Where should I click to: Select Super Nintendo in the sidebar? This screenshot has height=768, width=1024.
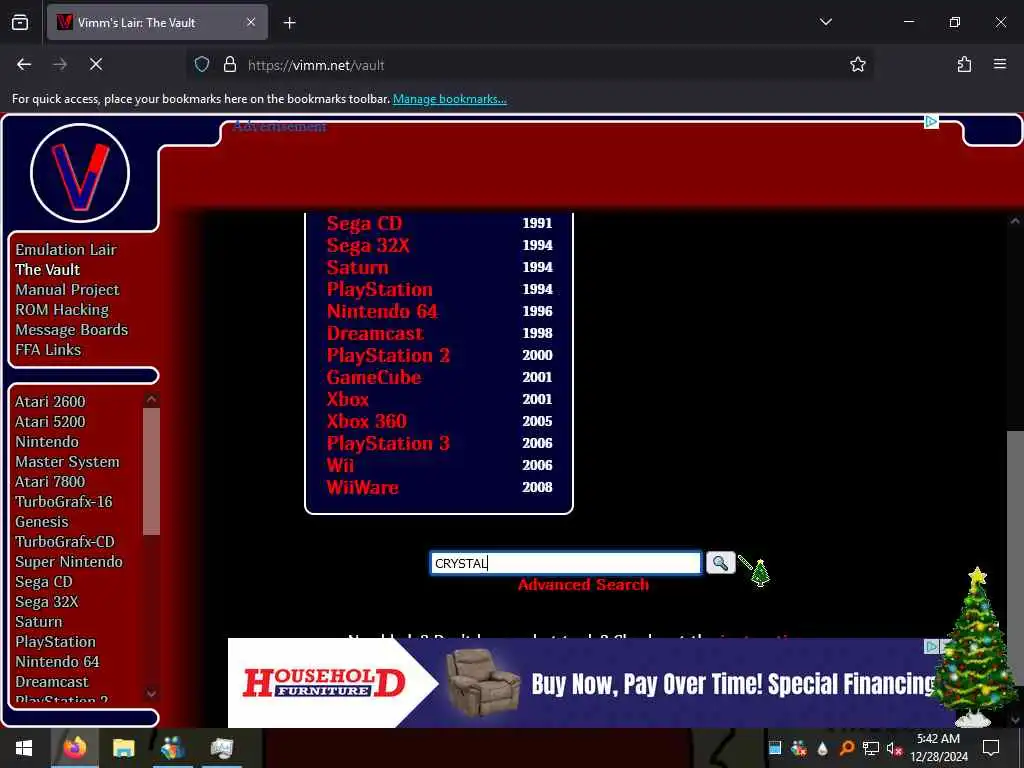tap(69, 562)
